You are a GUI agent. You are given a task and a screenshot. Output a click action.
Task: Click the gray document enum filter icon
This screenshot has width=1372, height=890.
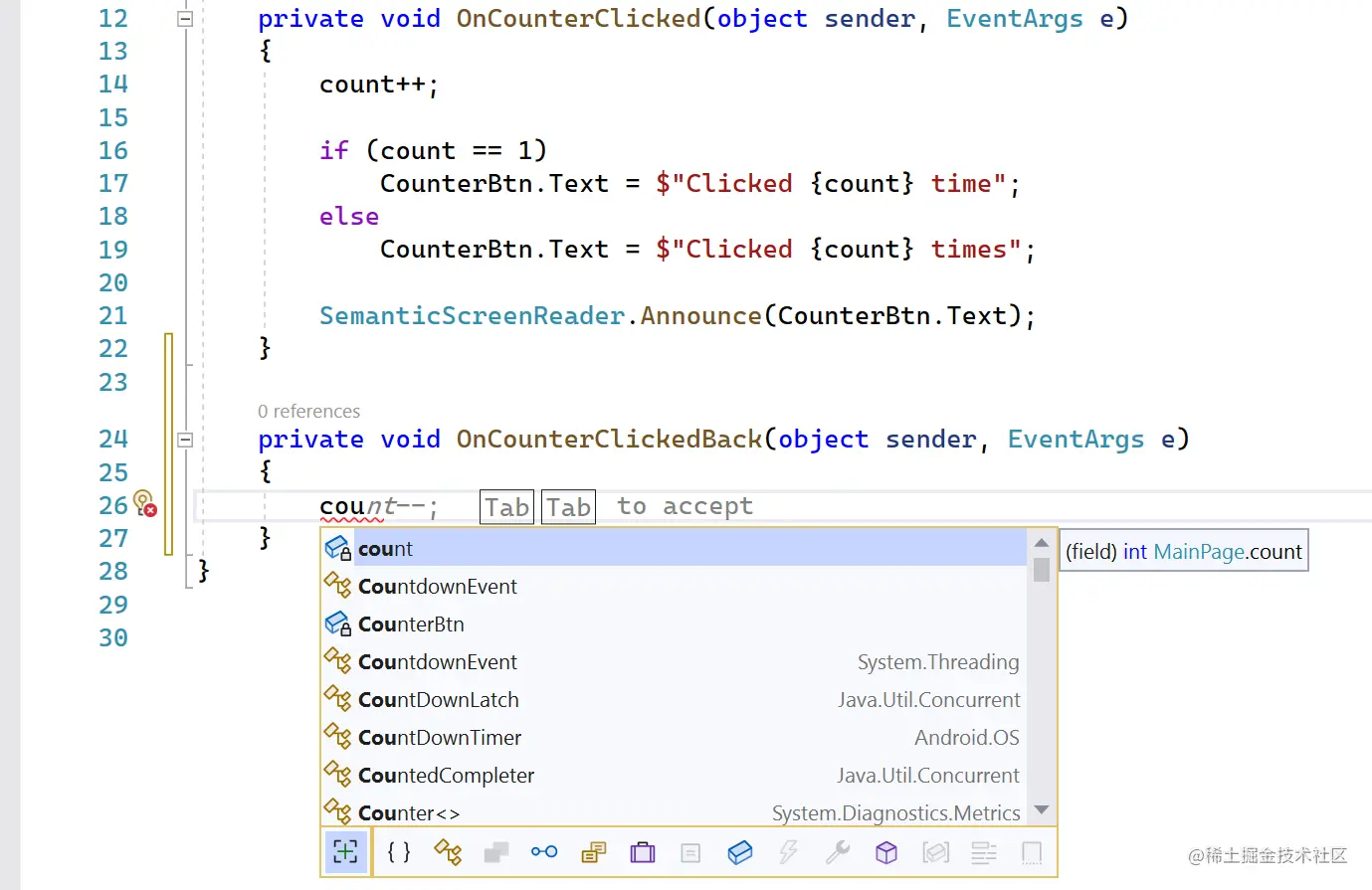[x=690, y=852]
